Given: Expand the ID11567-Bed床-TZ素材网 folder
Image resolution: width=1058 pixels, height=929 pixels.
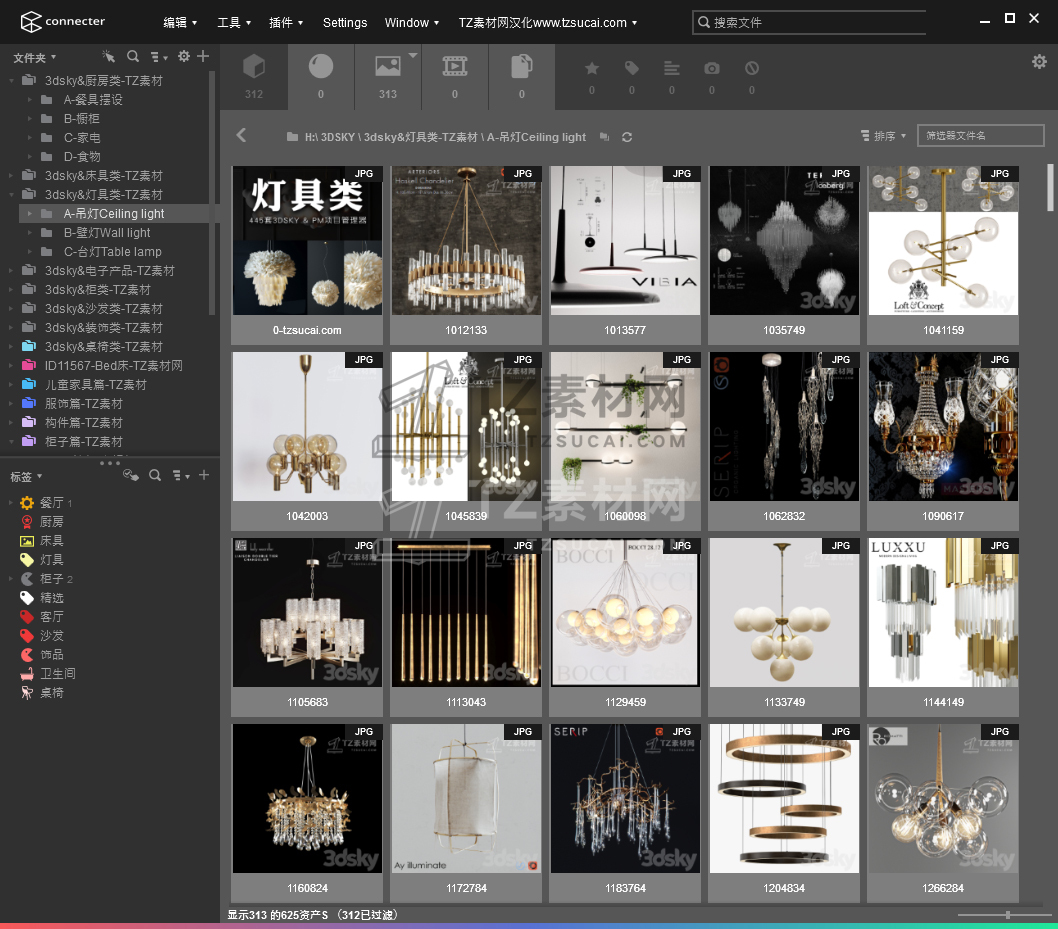Looking at the screenshot, I should point(11,366).
